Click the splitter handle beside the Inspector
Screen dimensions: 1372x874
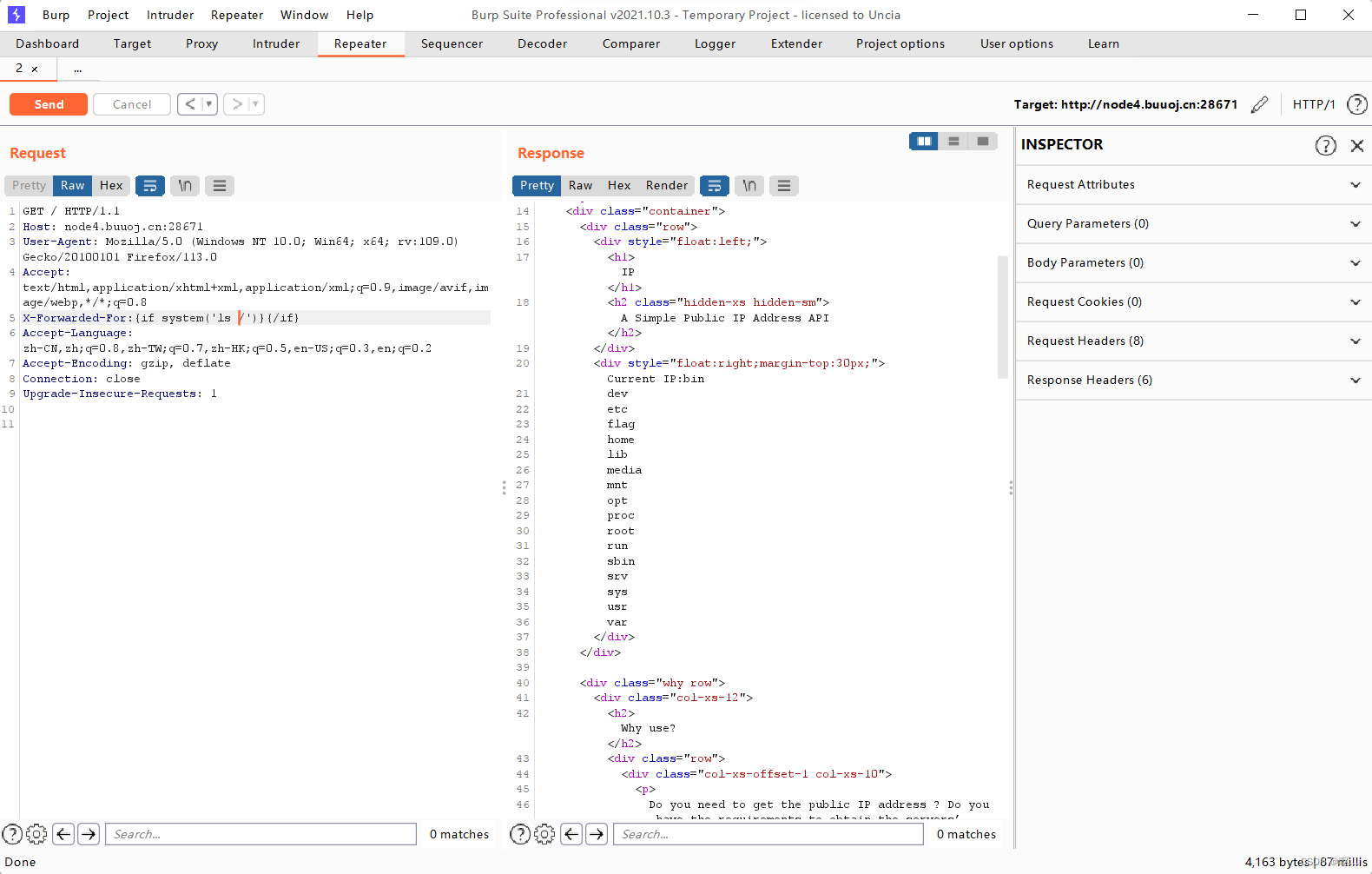tap(1011, 487)
